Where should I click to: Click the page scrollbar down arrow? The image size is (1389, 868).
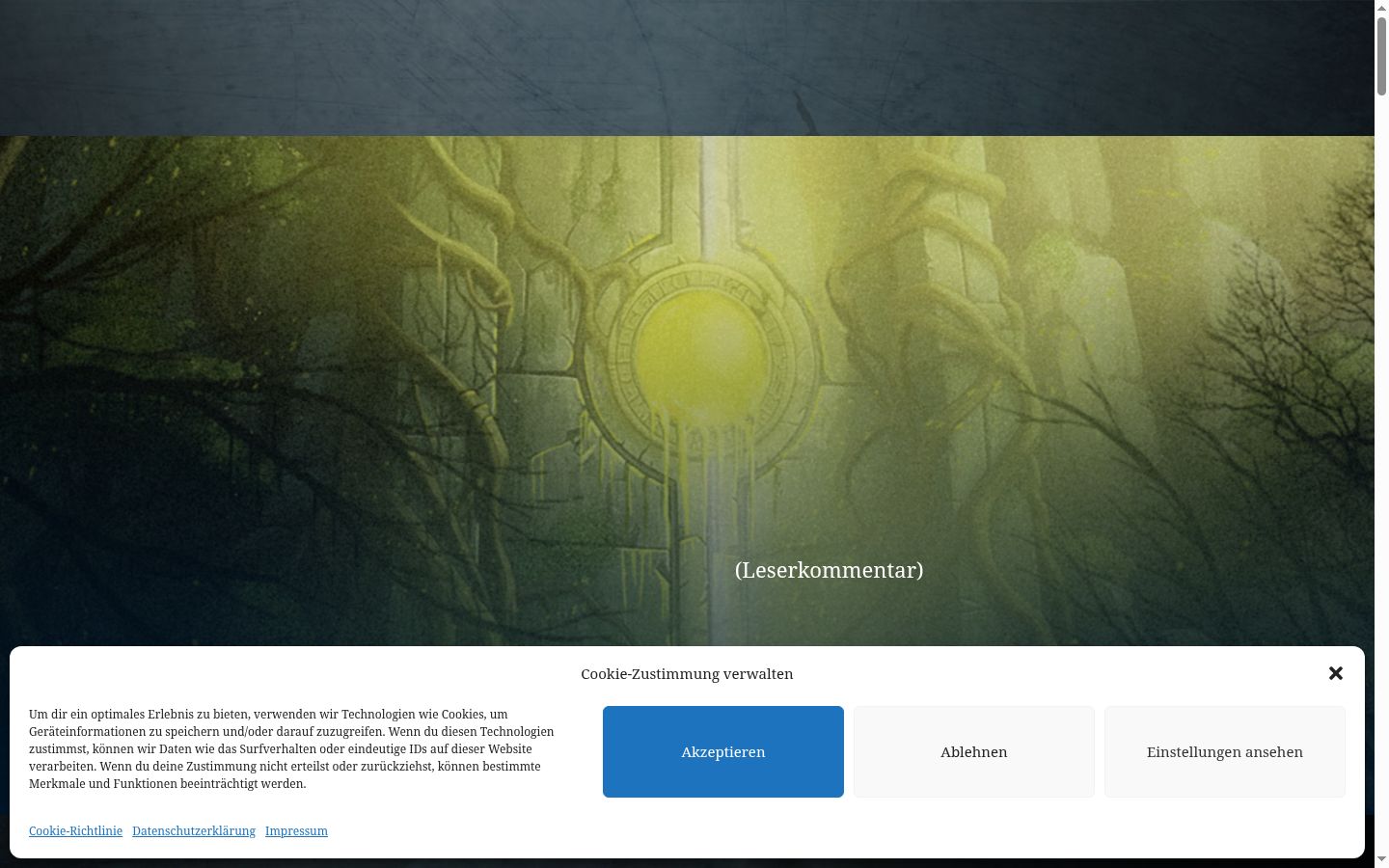tap(1381, 859)
